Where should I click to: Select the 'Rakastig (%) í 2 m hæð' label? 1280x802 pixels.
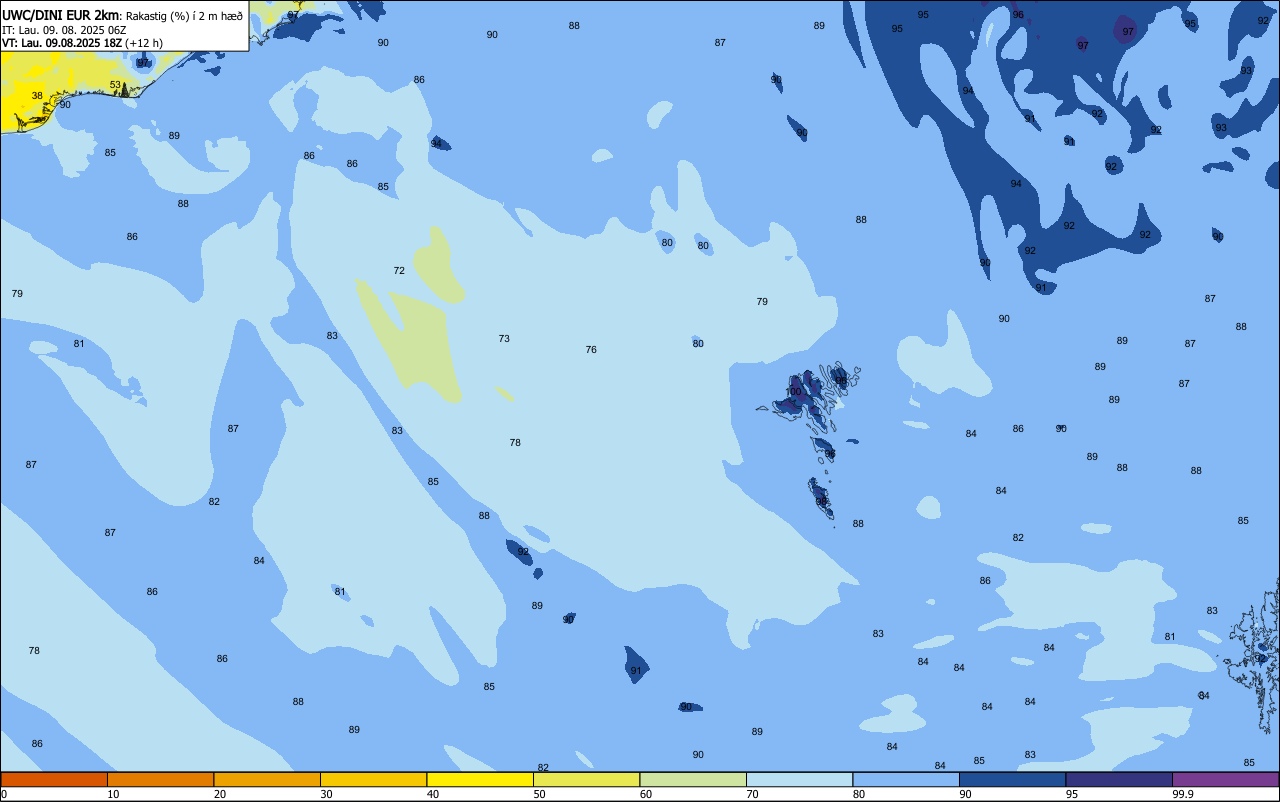click(x=184, y=16)
